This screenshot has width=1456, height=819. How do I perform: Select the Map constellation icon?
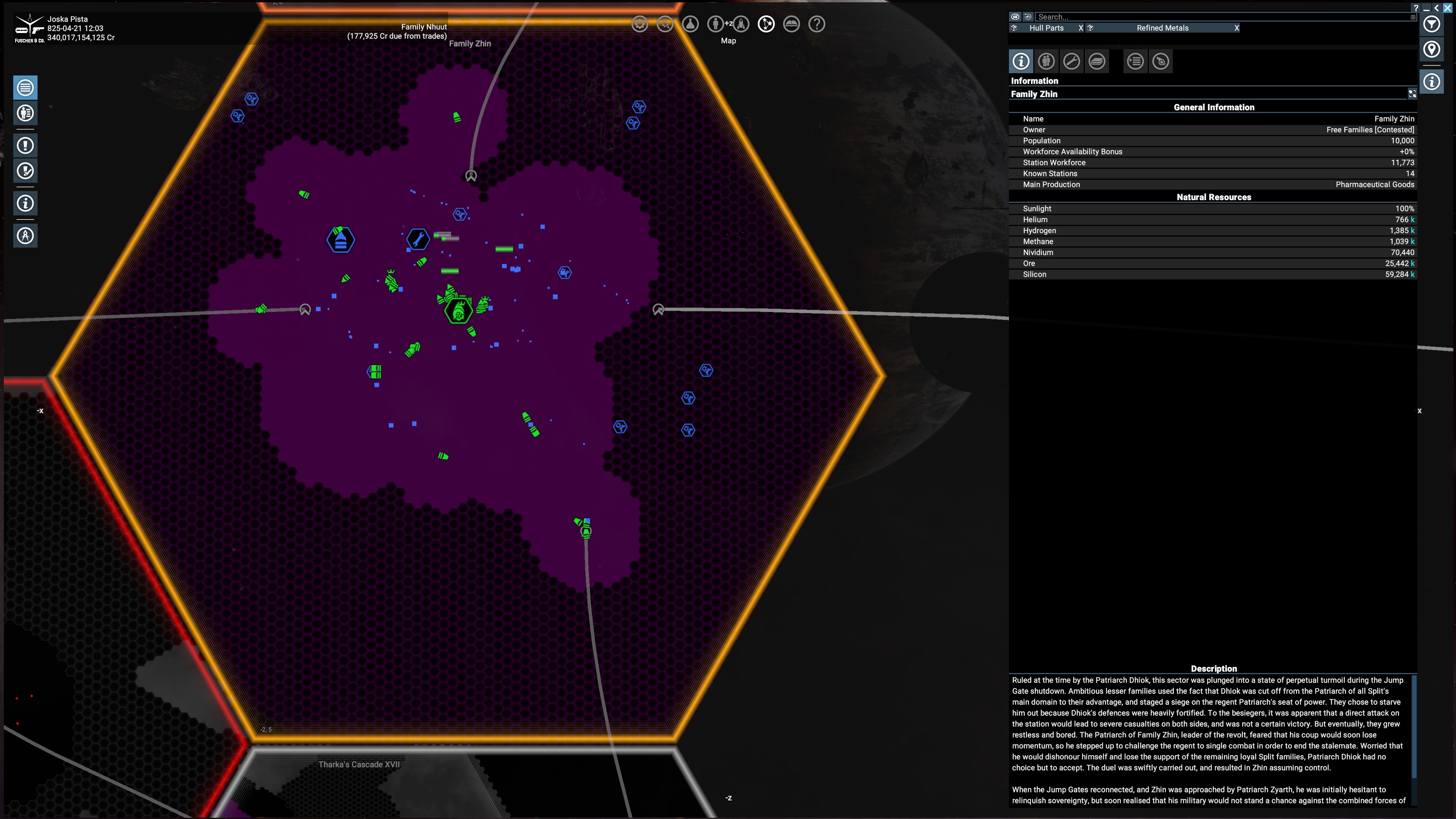click(766, 24)
